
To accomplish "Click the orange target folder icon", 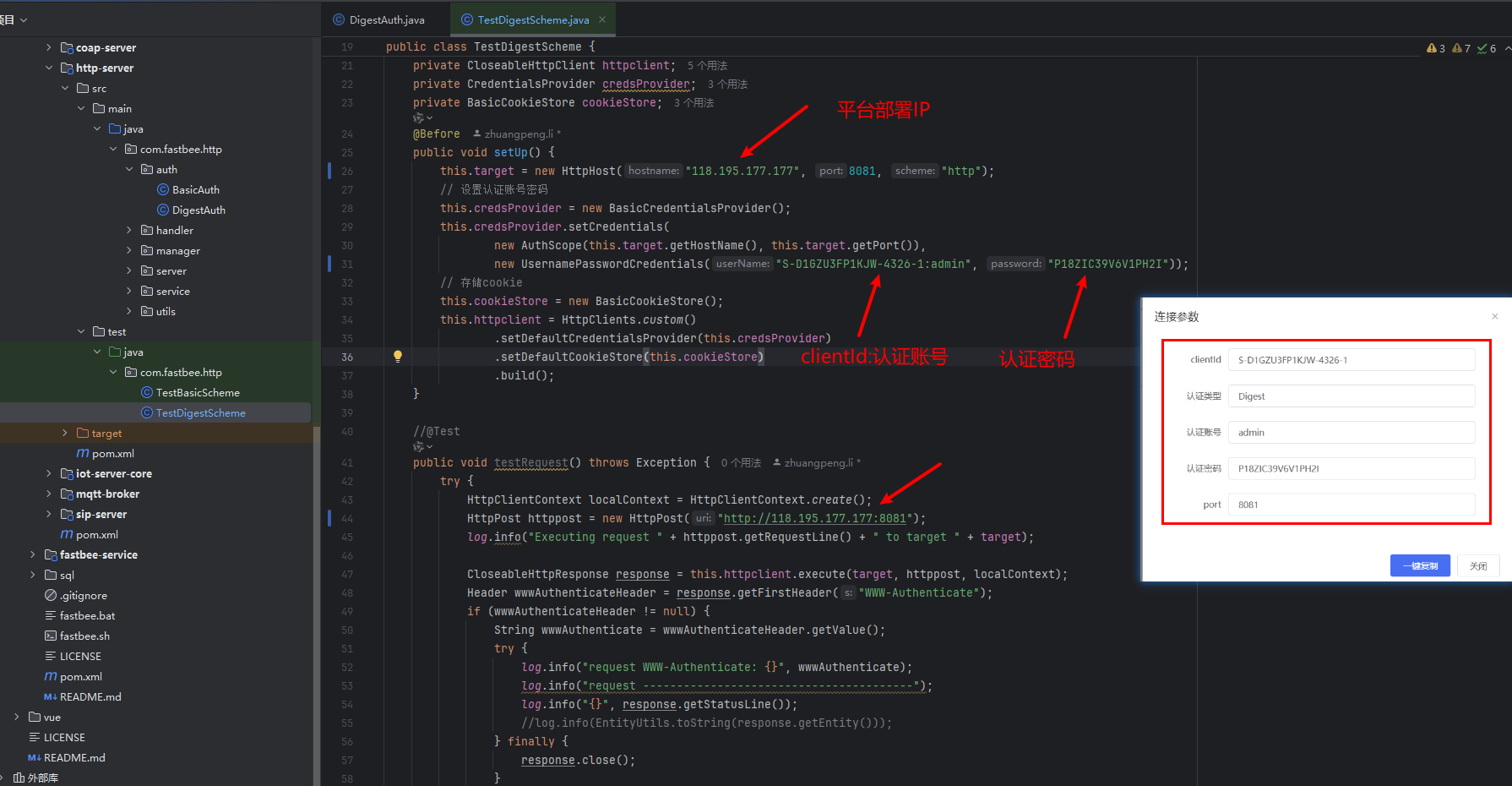I will pyautogui.click(x=83, y=434).
